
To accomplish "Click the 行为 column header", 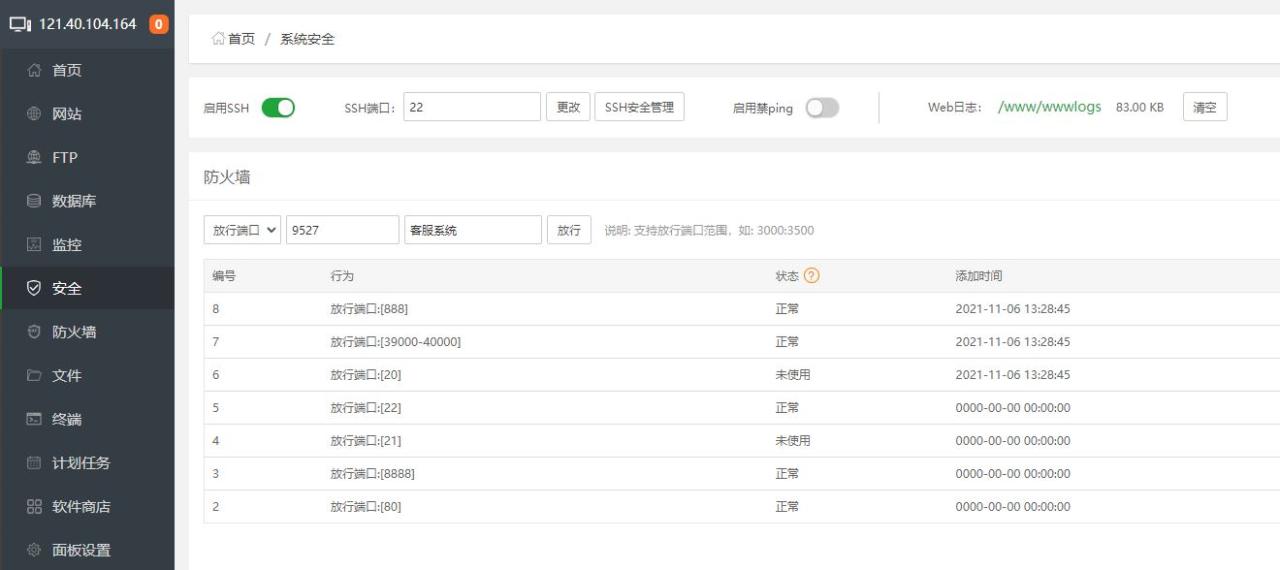I will point(342,276).
